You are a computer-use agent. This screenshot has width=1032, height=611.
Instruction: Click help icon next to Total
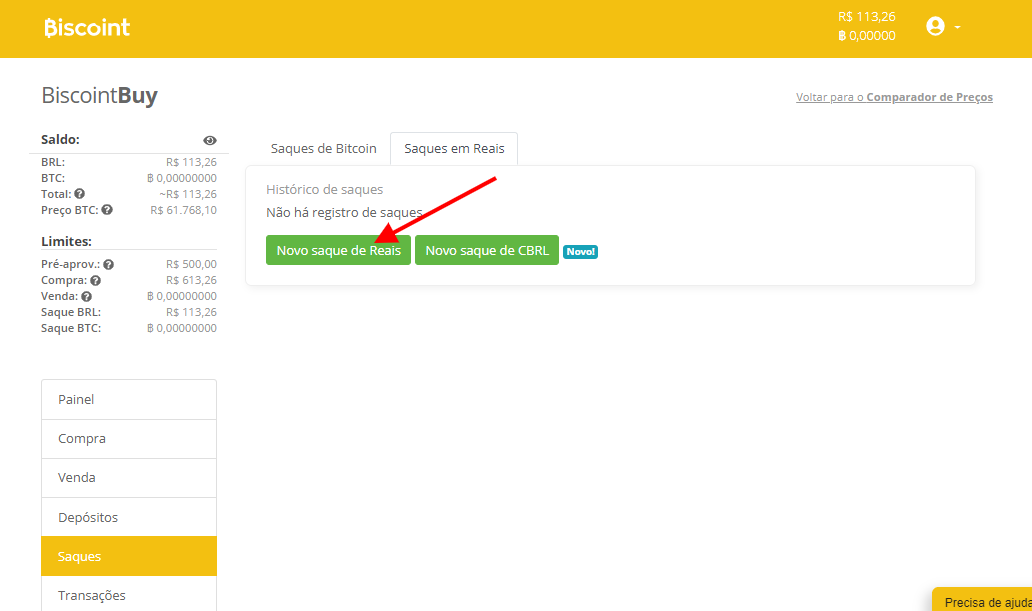pyautogui.click(x=80, y=194)
